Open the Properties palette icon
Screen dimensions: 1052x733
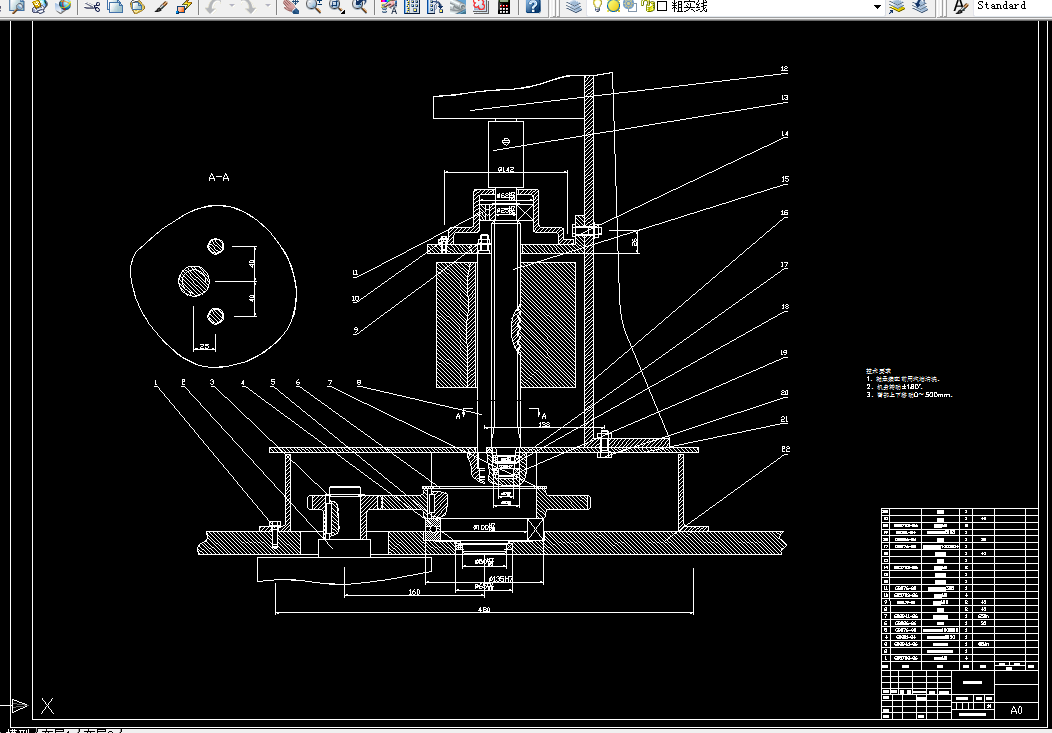pyautogui.click(x=389, y=7)
